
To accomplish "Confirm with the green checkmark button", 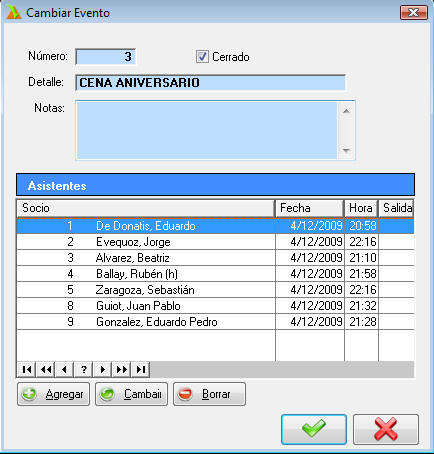I will (x=314, y=429).
